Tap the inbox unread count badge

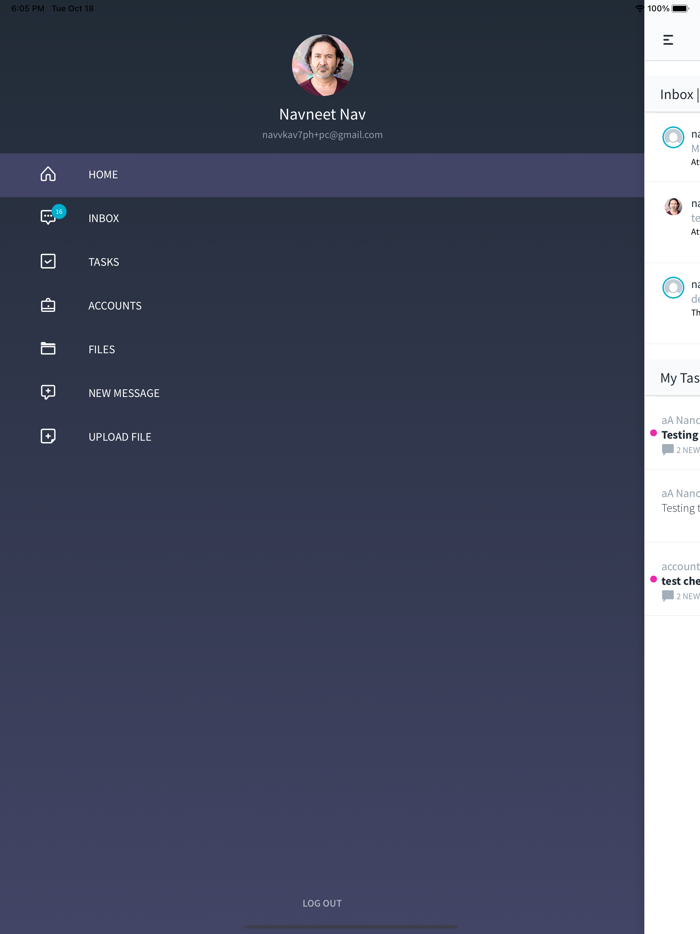(59, 211)
